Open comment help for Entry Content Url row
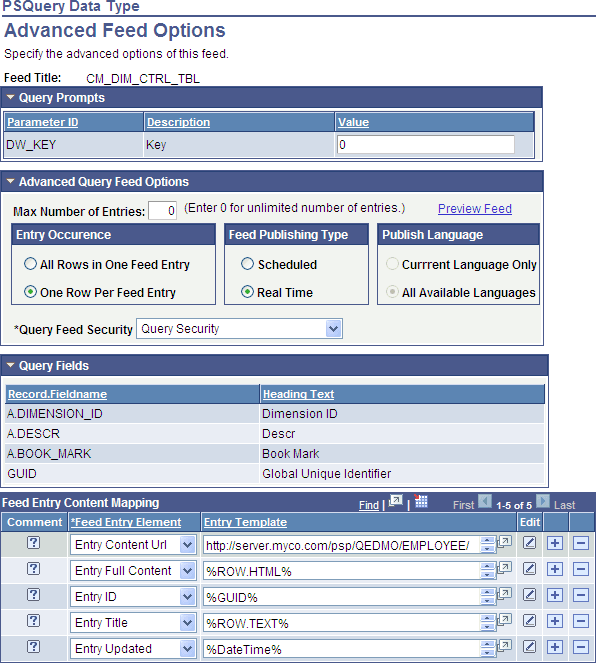The height and width of the screenshot is (663, 596). (x=33, y=542)
